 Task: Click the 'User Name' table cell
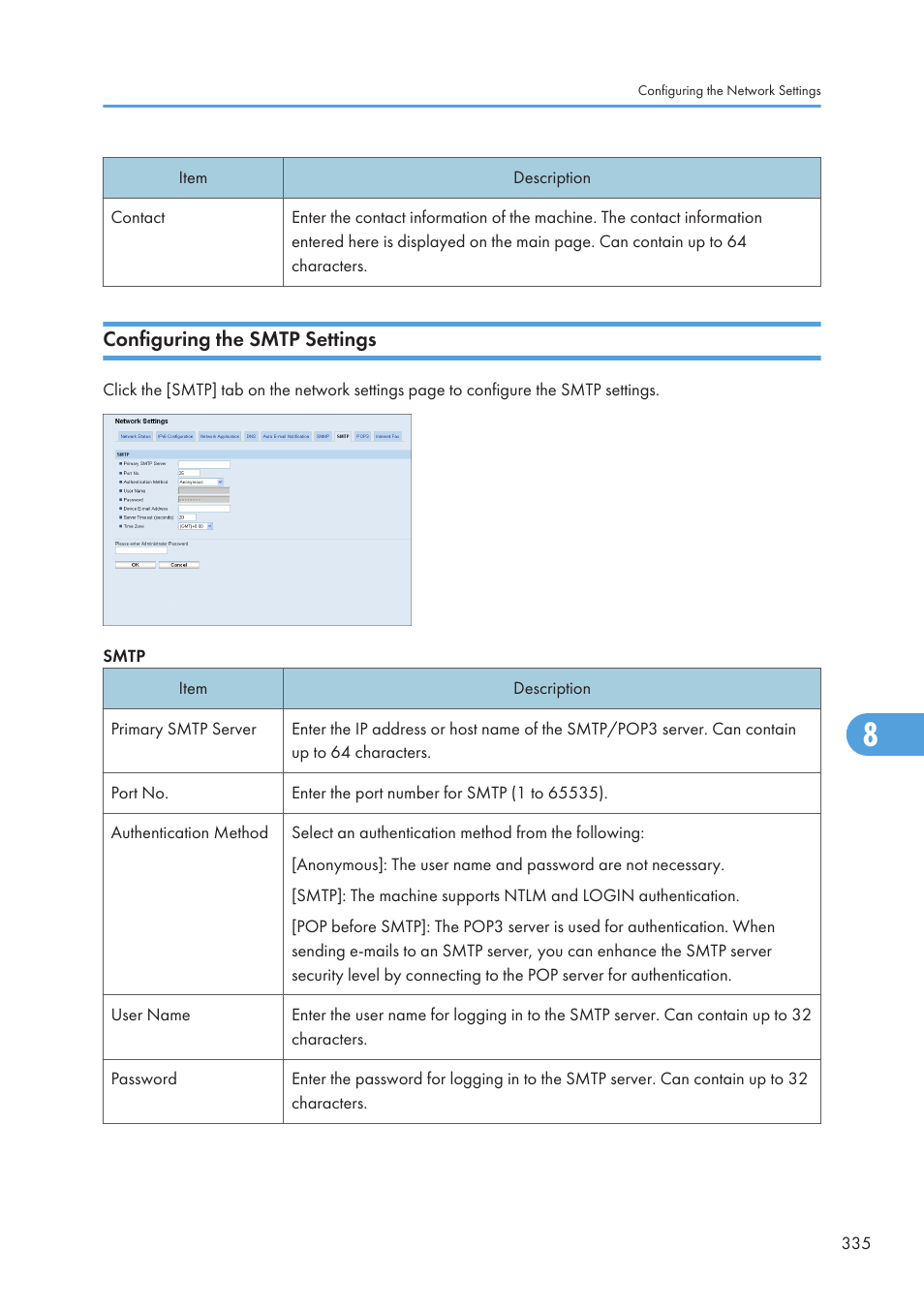coord(193,1027)
